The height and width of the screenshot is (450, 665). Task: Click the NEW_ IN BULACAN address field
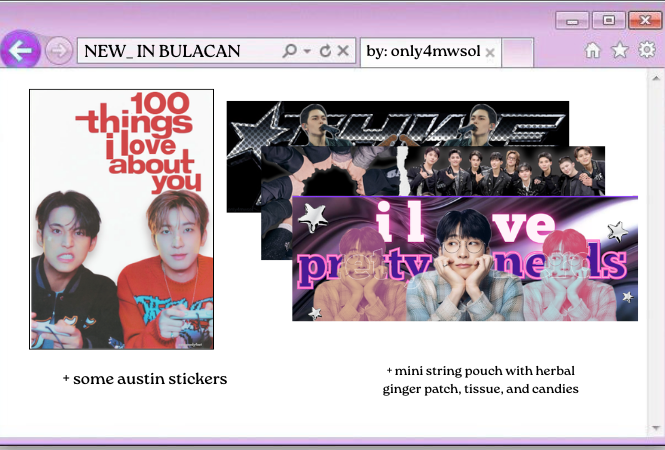click(x=216, y=51)
